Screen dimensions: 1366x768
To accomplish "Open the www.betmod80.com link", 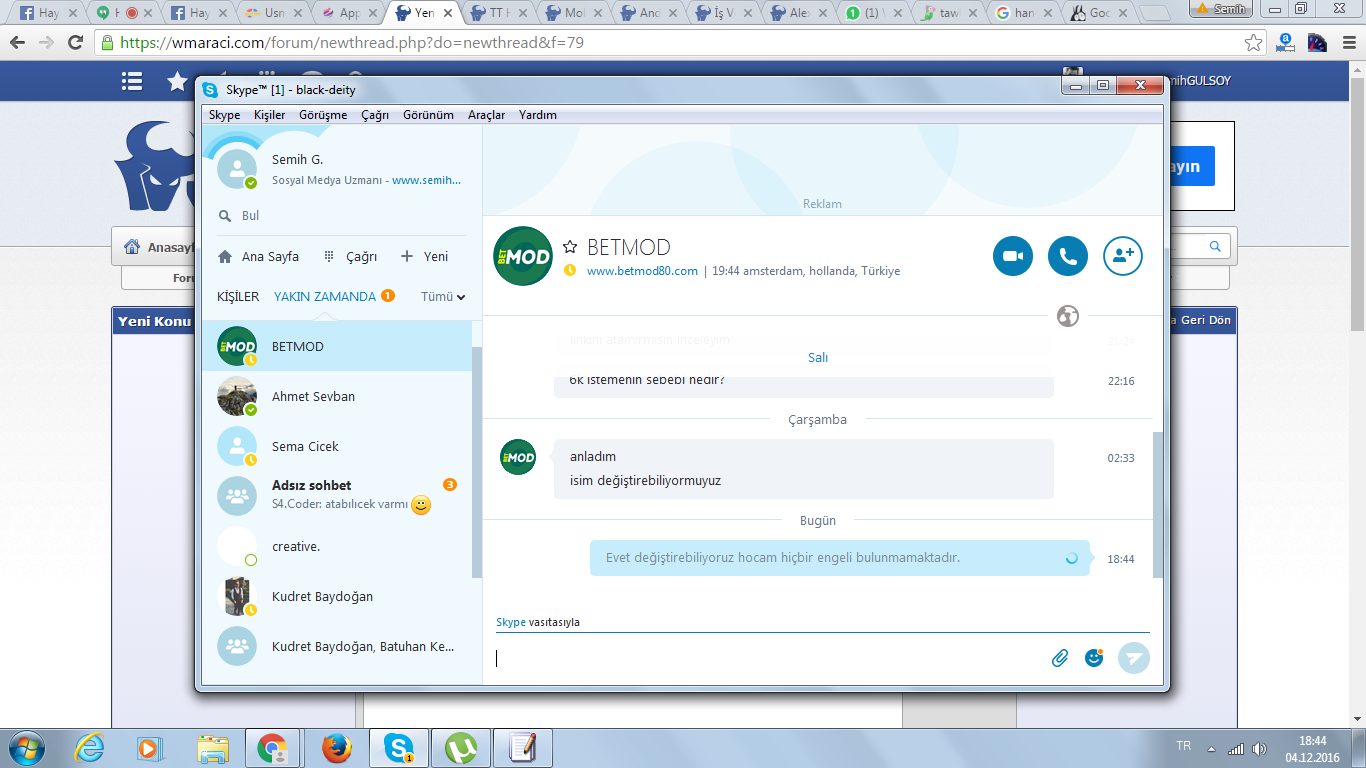I will click(642, 271).
